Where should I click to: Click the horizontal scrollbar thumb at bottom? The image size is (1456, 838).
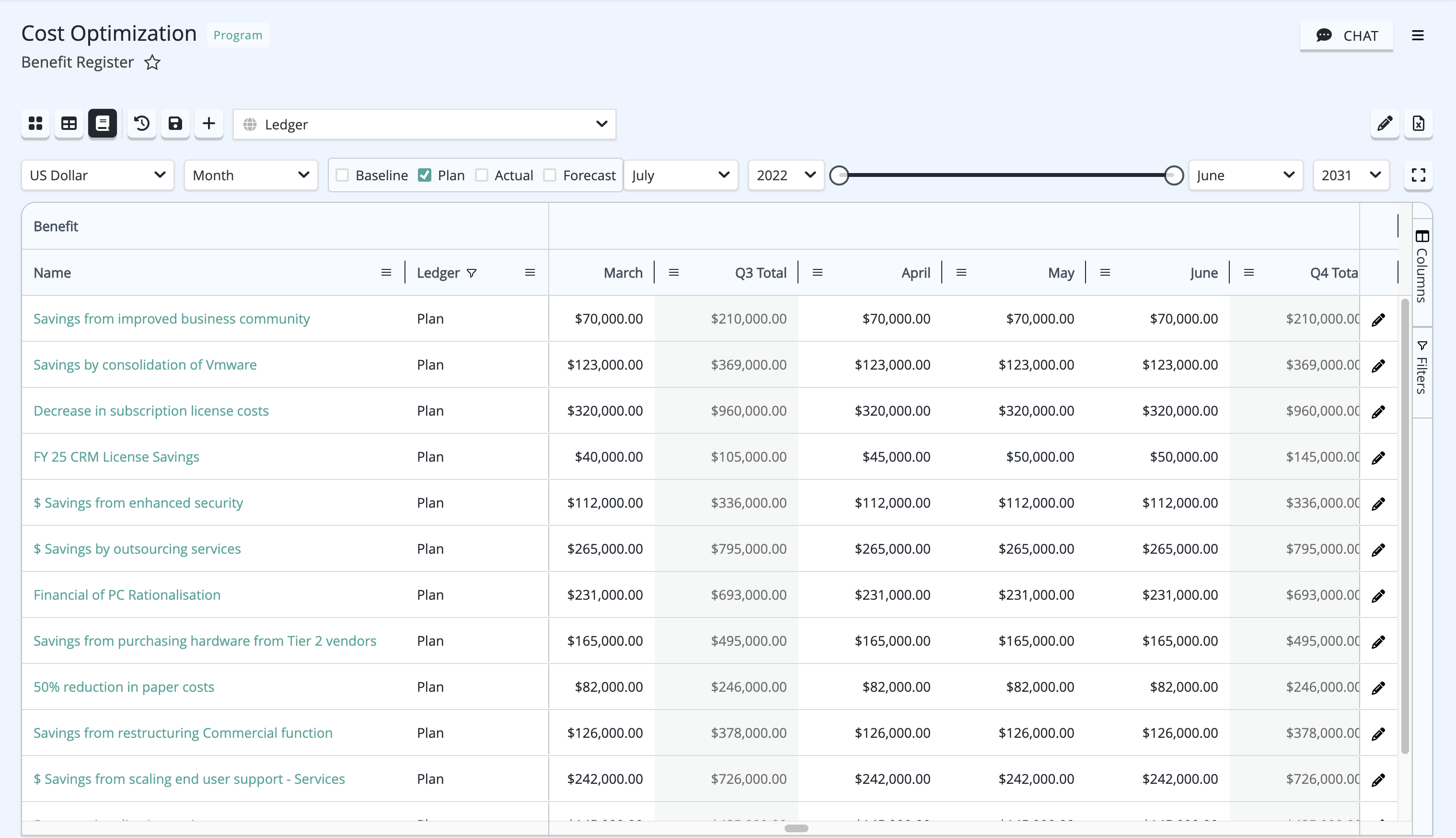796,828
